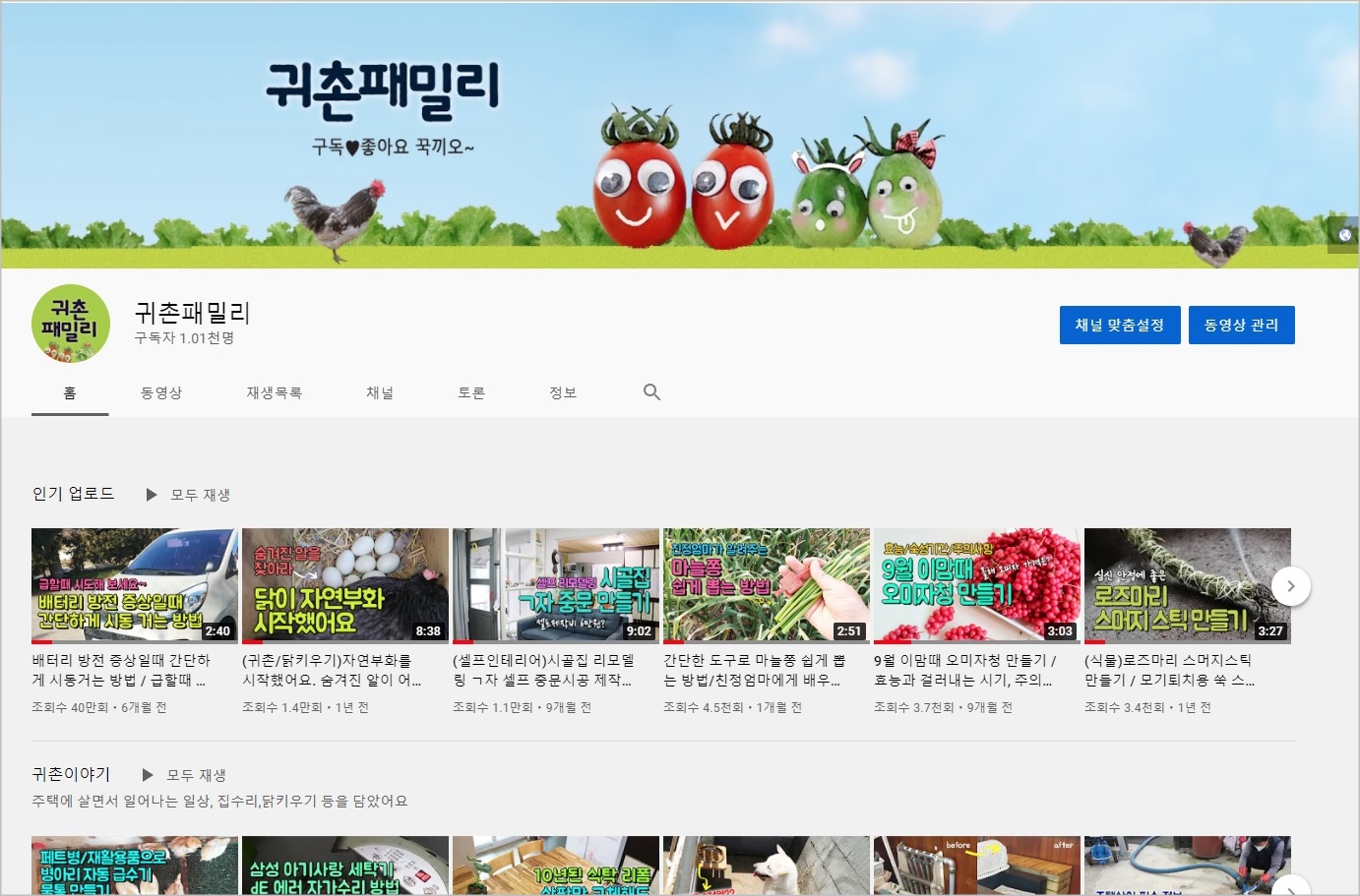Viewport: 1360px width, 896px height.
Task: Open the 인기 업로드 section title
Action: pyautogui.click(x=74, y=494)
